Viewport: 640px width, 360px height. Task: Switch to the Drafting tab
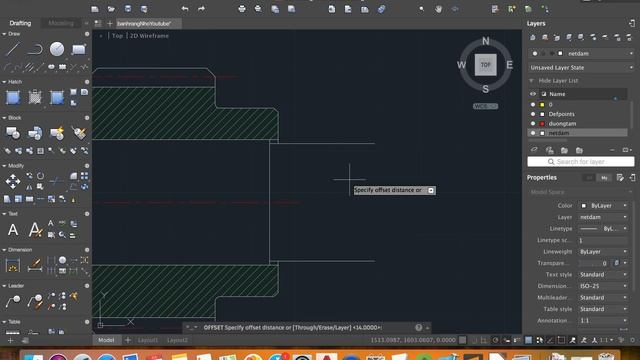(20, 23)
